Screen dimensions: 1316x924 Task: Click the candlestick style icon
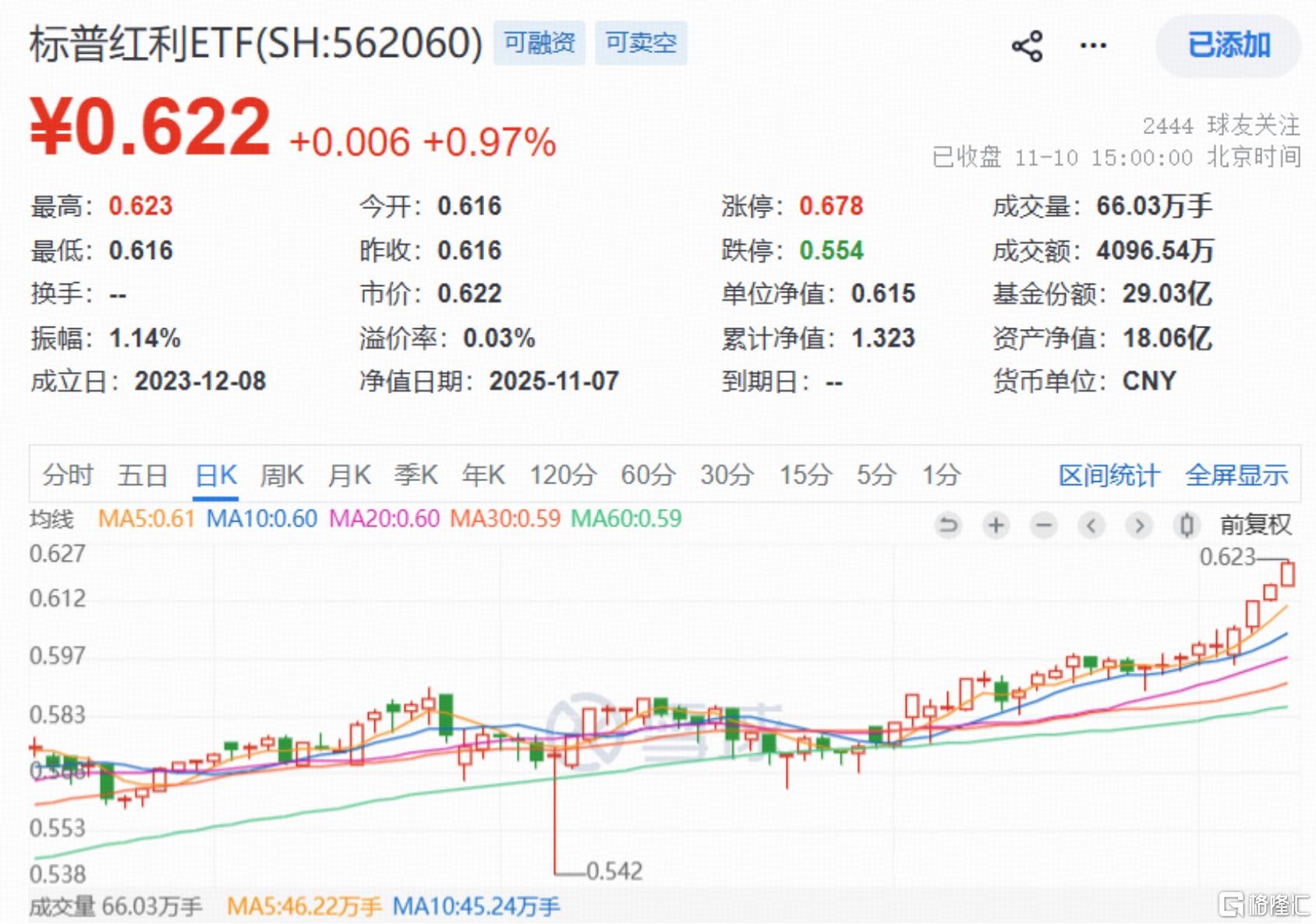coord(1186,526)
